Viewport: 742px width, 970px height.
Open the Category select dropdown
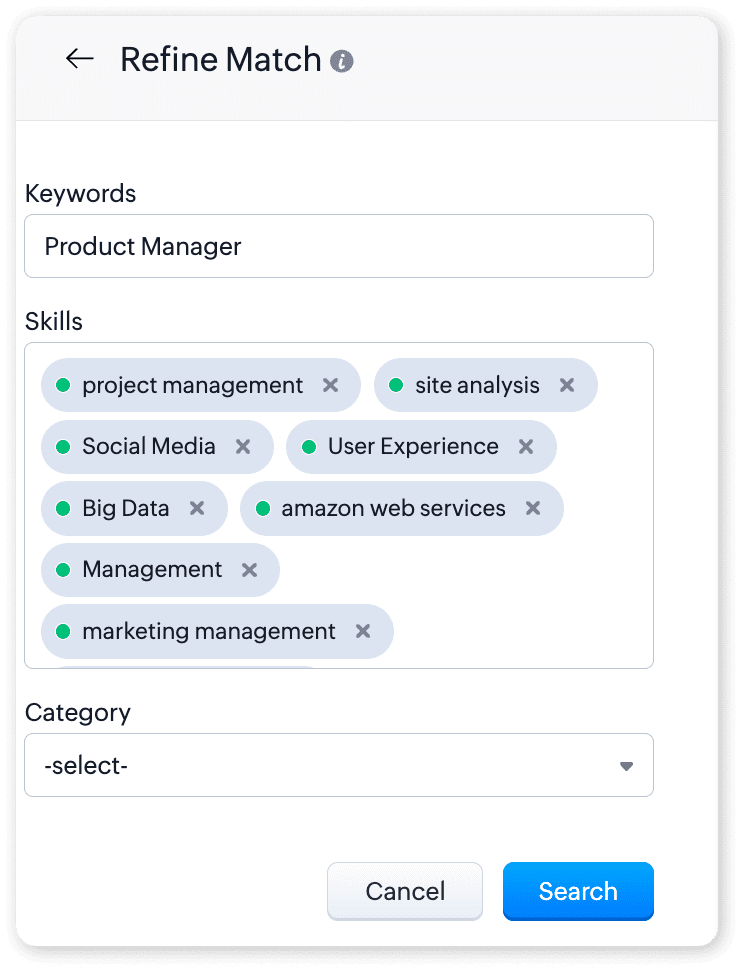pyautogui.click(x=338, y=766)
